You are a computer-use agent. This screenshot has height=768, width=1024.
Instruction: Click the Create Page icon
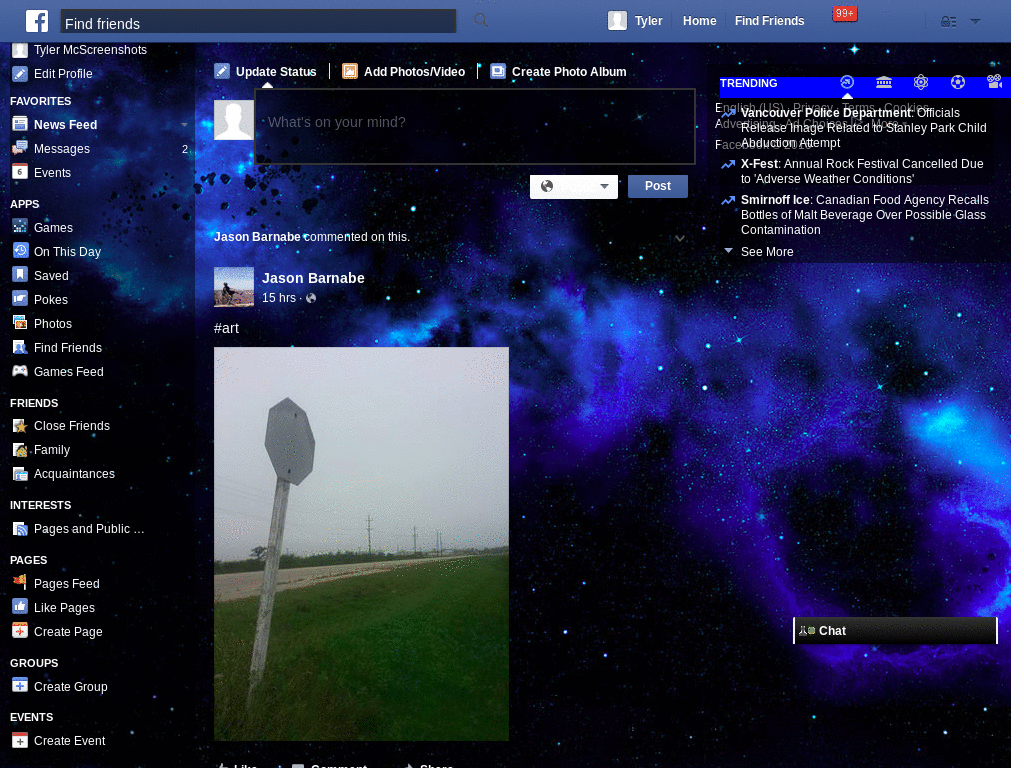(20, 631)
